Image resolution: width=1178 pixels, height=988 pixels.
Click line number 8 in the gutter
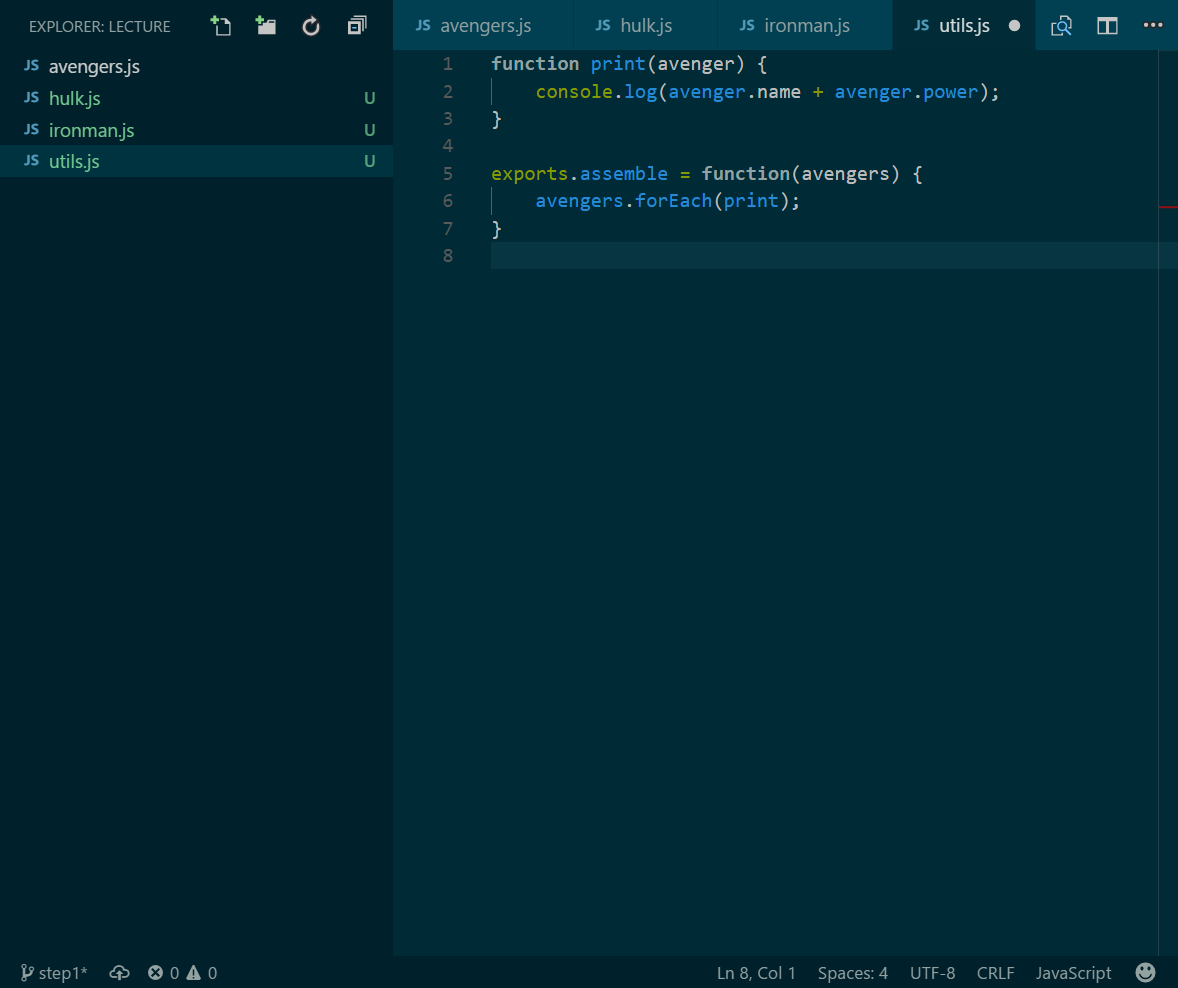[x=448, y=255]
